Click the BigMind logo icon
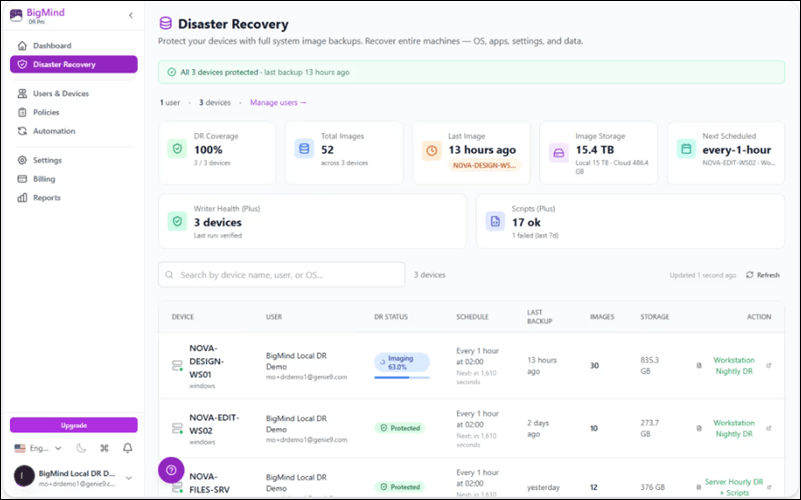 [x=16, y=15]
